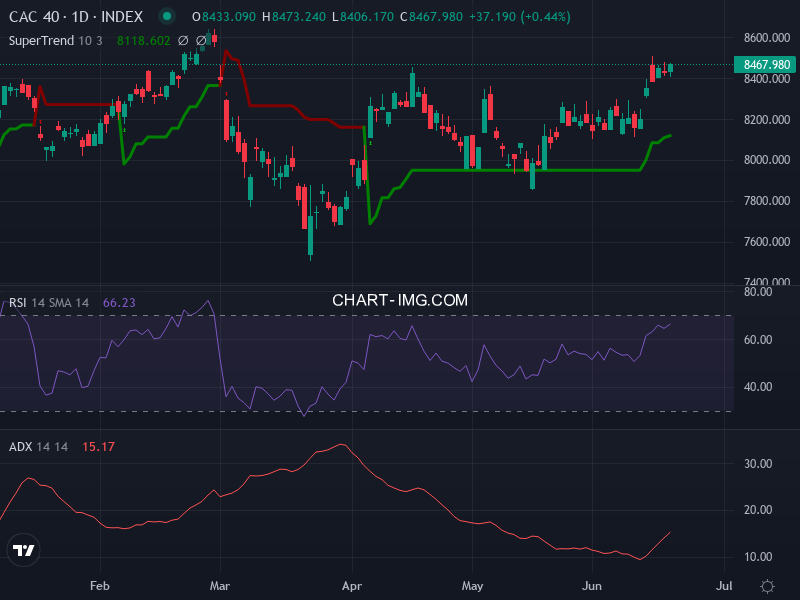800x600 pixels.
Task: Click the ADX 20.00 axis label
Action: point(758,510)
